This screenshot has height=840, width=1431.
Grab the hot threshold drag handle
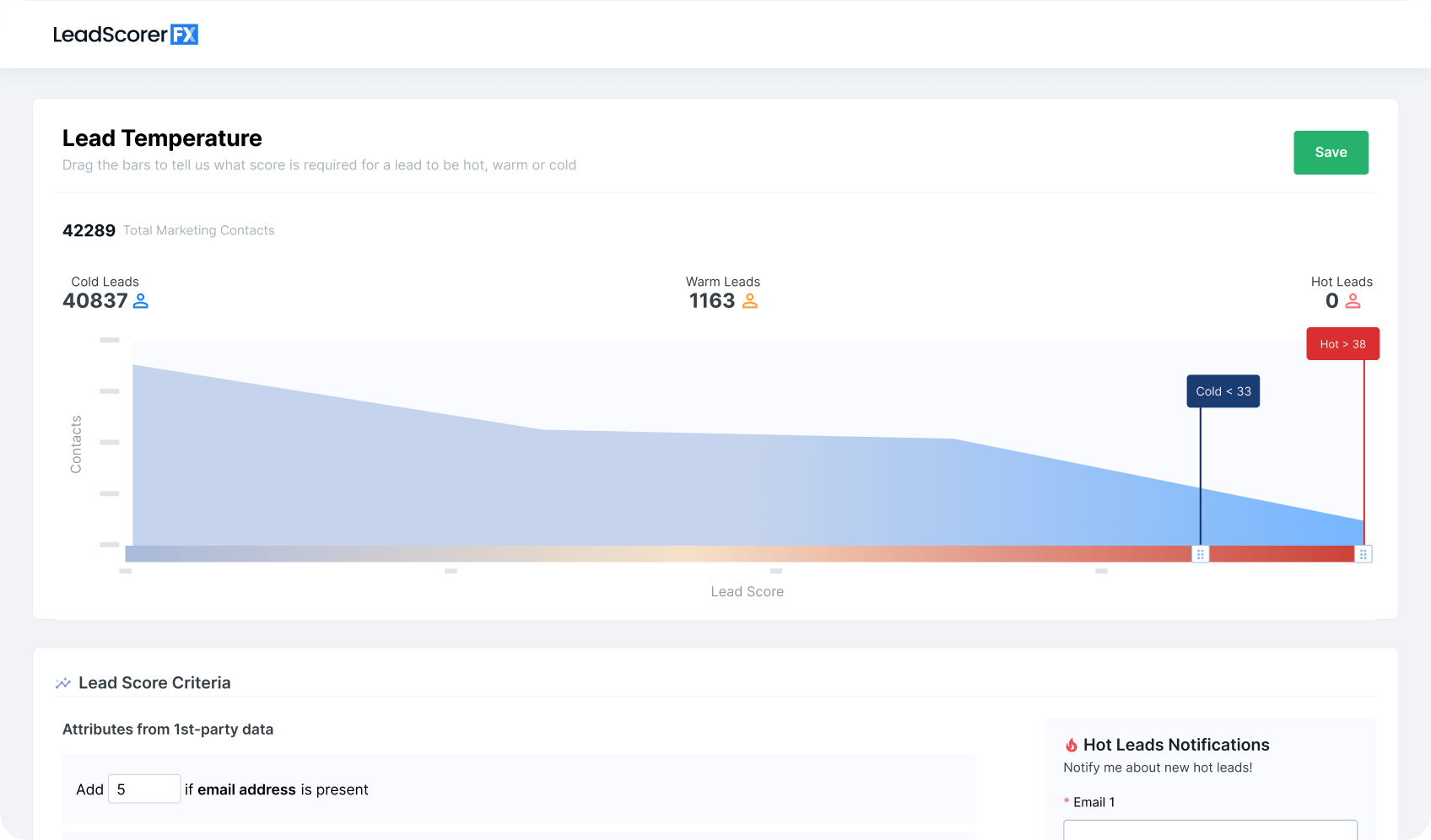(x=1363, y=554)
